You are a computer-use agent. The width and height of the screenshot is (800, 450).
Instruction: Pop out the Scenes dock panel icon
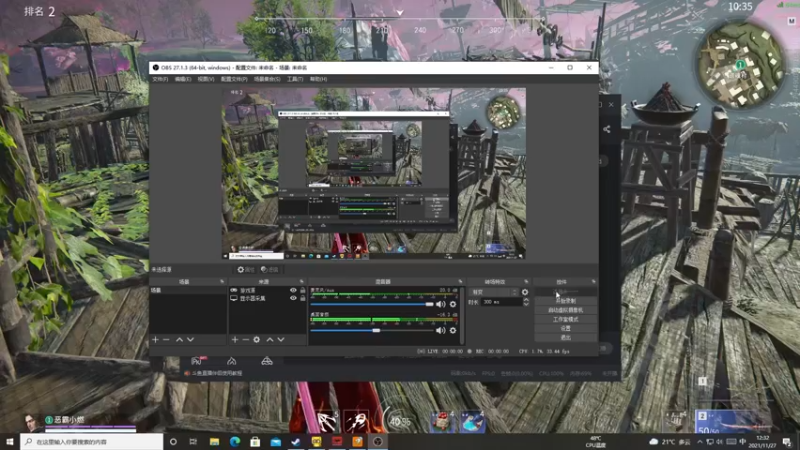pyautogui.click(x=222, y=282)
